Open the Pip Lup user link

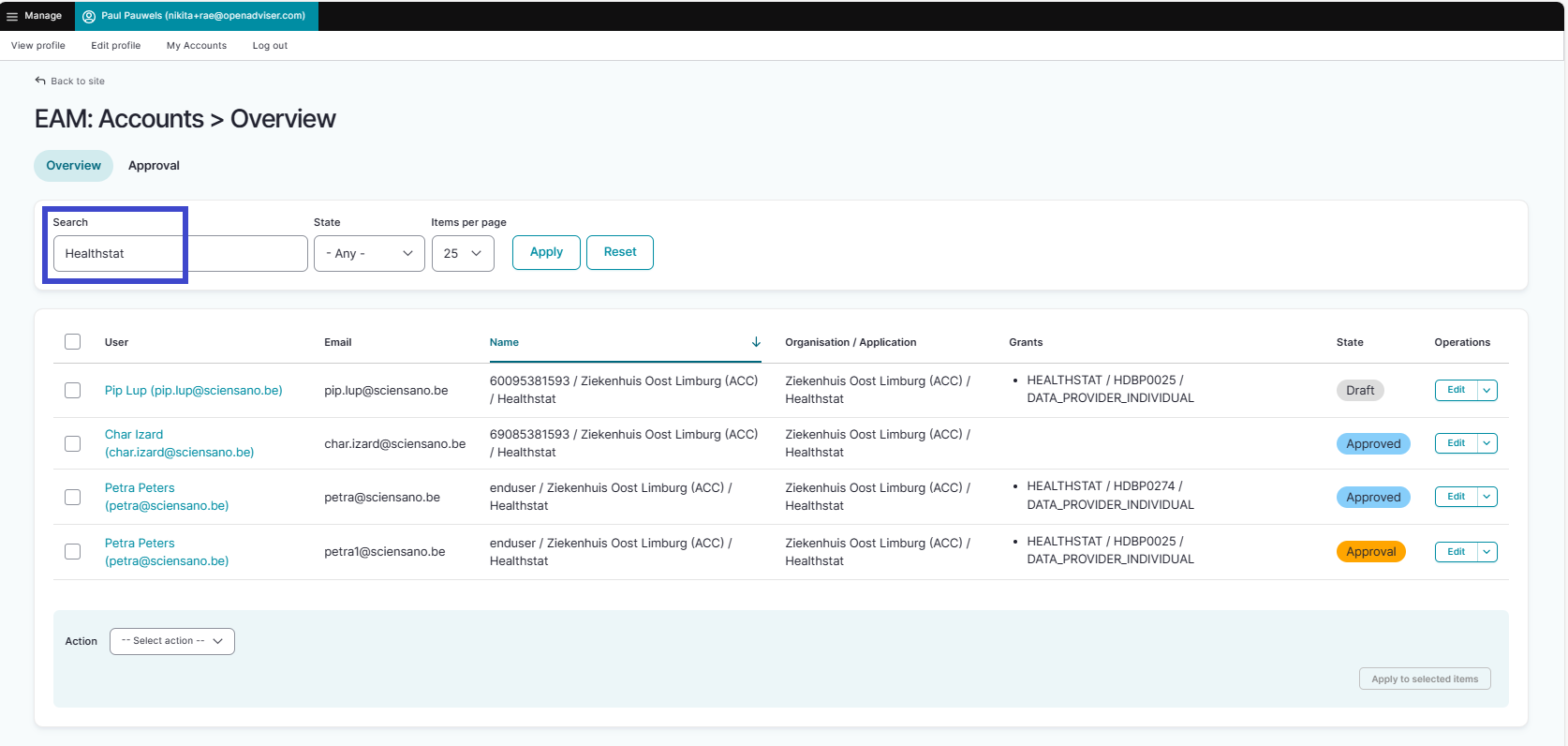tap(193, 391)
